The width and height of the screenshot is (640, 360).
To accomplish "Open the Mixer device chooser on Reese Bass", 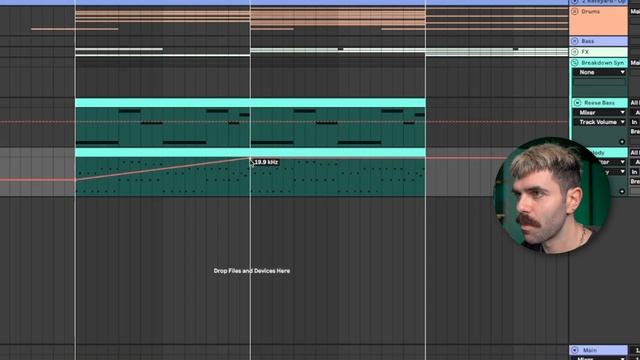I will point(599,113).
